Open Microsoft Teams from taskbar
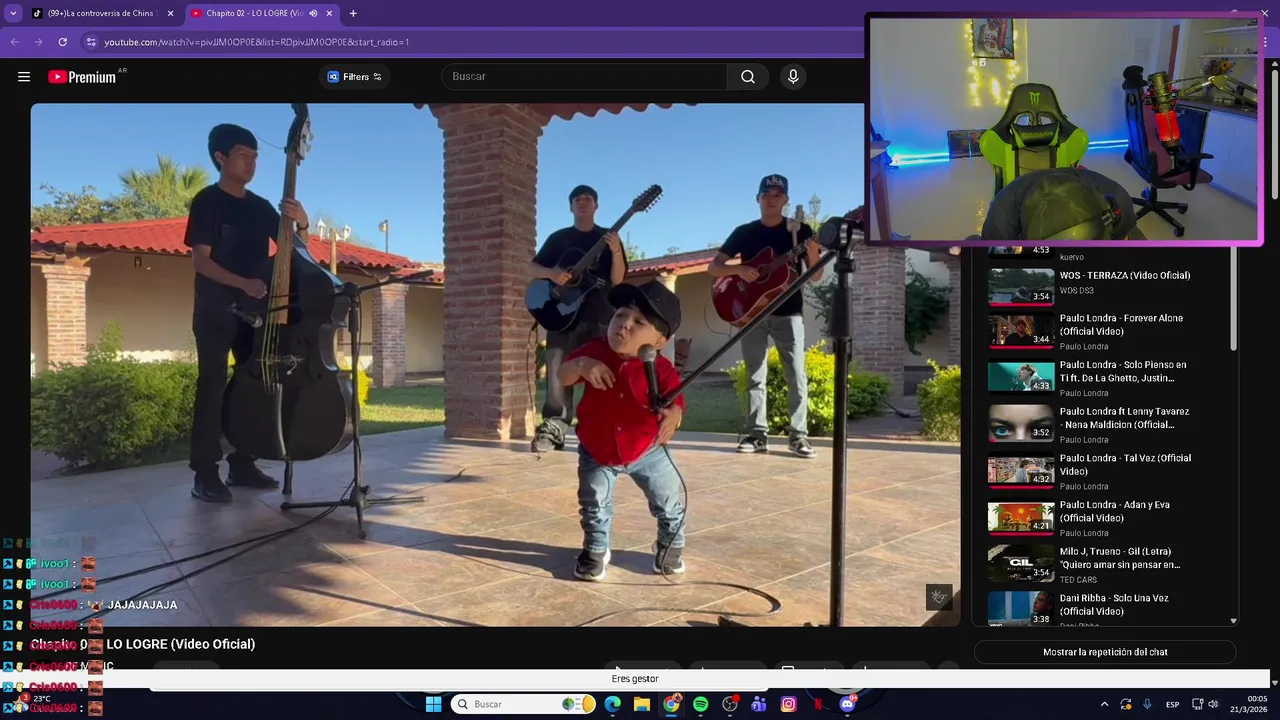This screenshot has height=720, width=1280. click(759, 704)
